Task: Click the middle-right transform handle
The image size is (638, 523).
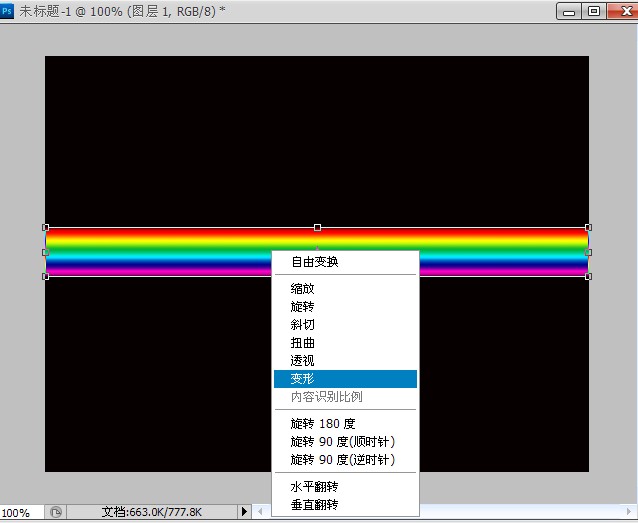Action: 588,252
